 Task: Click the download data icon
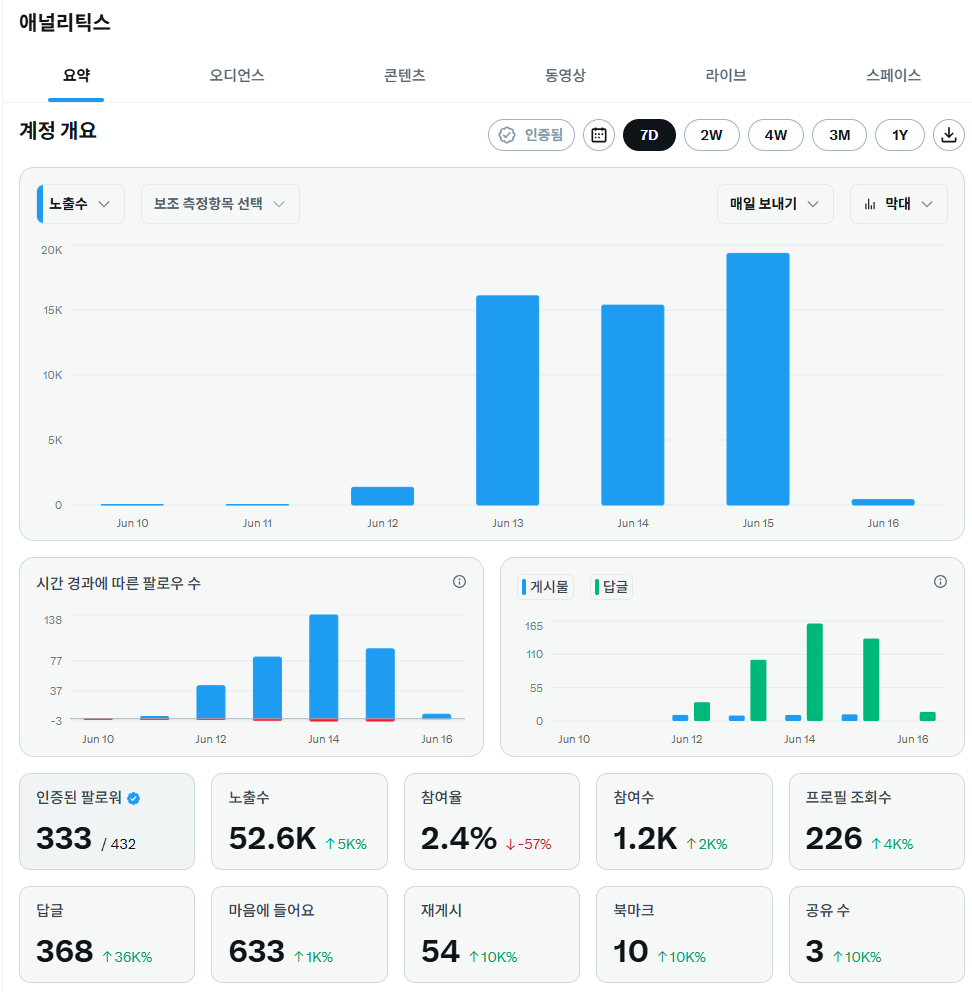click(949, 135)
